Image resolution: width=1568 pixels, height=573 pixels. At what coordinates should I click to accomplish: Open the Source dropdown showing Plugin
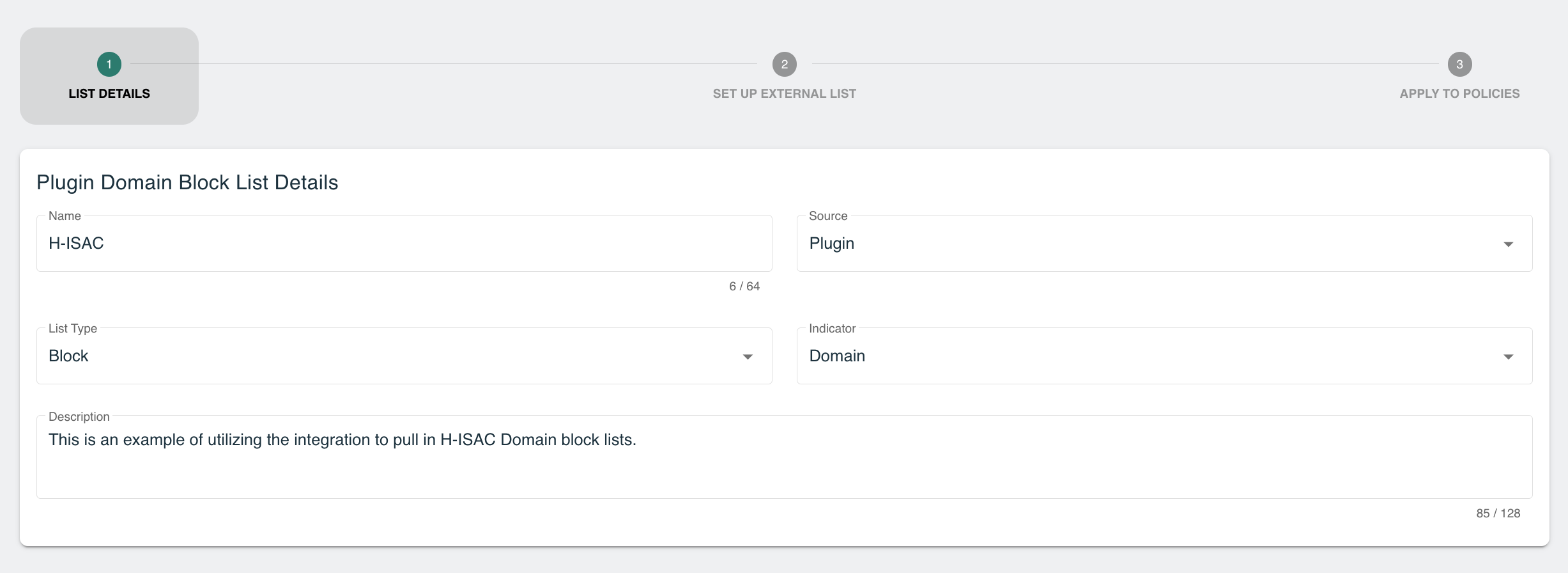1164,244
